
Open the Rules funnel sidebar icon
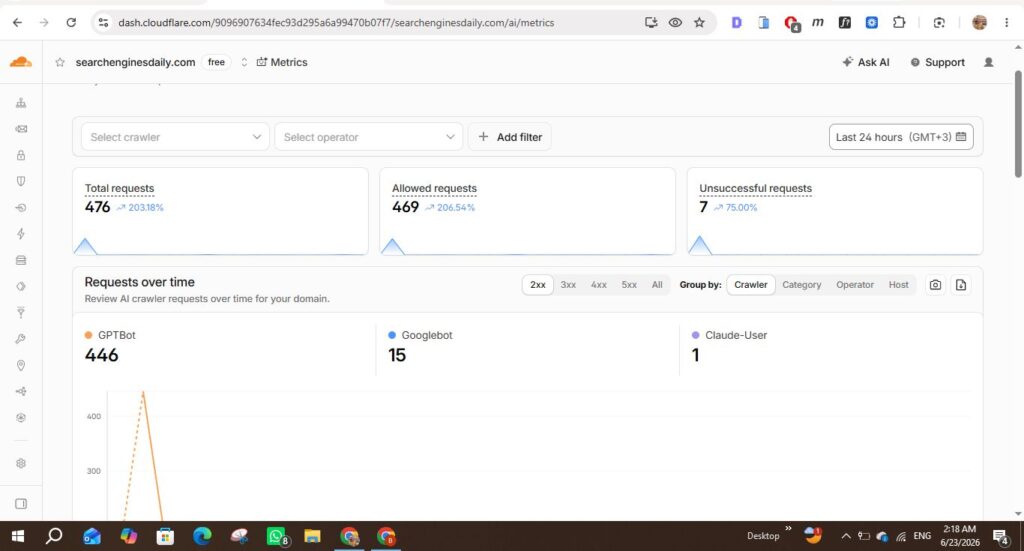coord(21,313)
